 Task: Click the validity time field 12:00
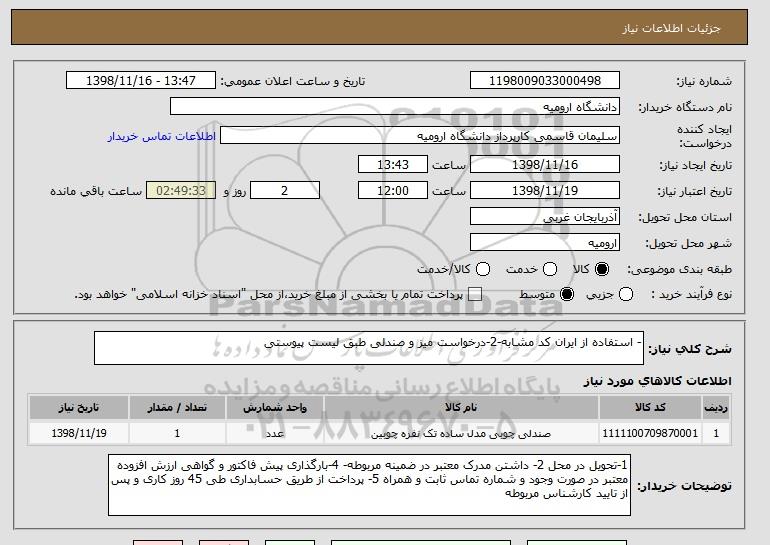tap(393, 191)
